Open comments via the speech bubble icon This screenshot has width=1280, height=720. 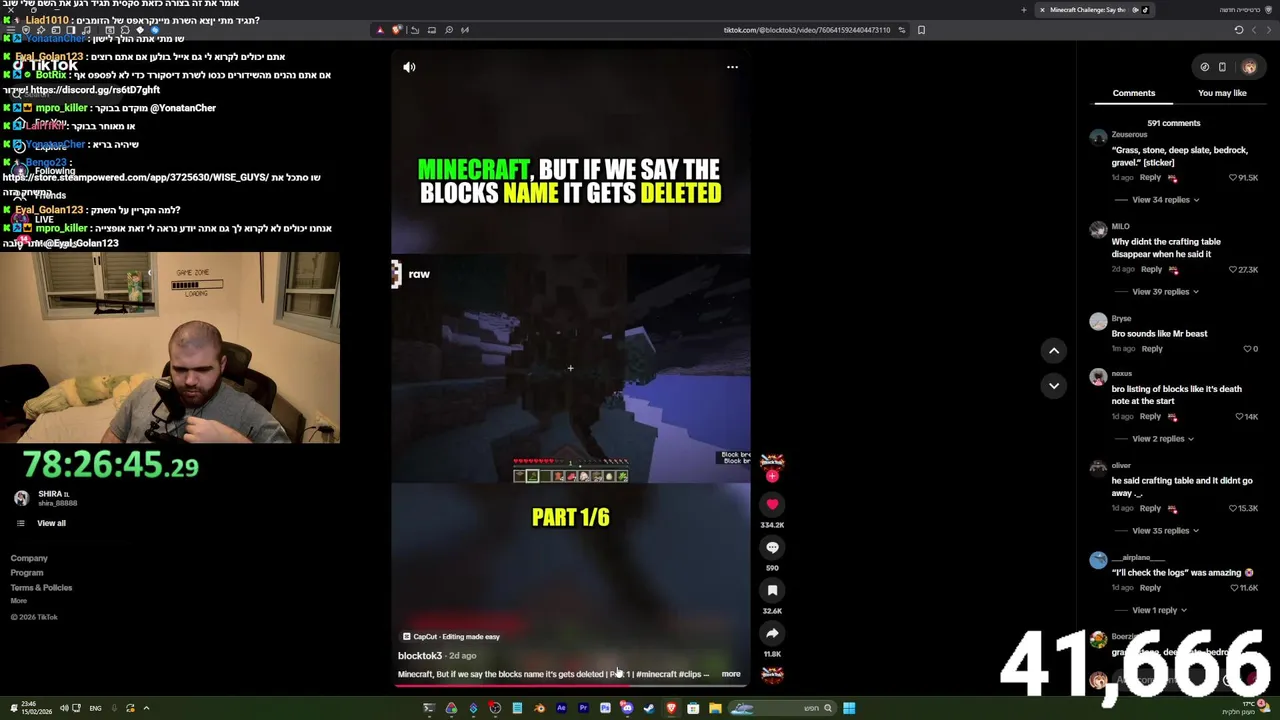click(772, 548)
